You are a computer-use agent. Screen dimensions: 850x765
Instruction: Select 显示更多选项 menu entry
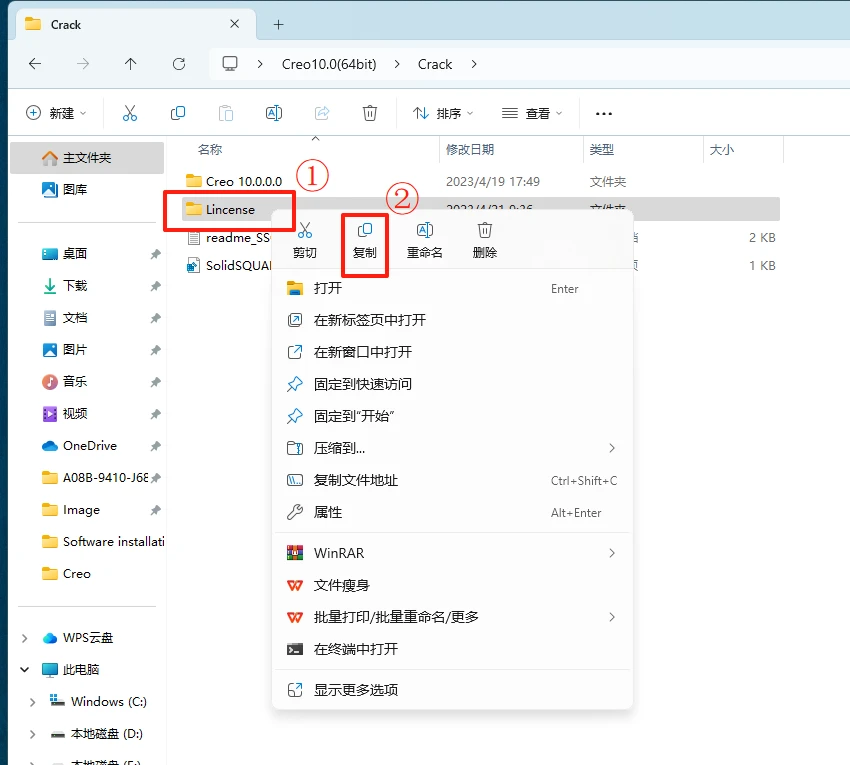coord(452,690)
